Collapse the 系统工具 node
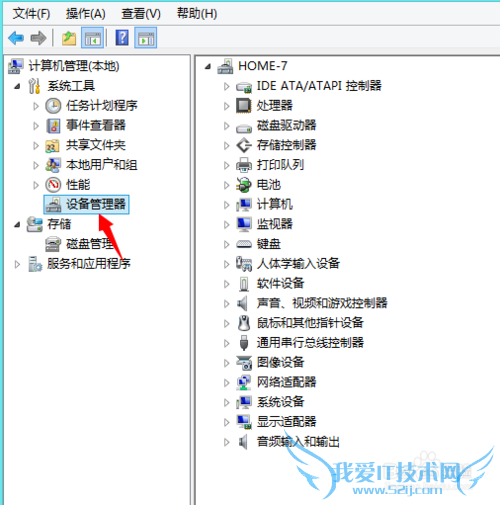The height and width of the screenshot is (505, 500). click(x=17, y=87)
